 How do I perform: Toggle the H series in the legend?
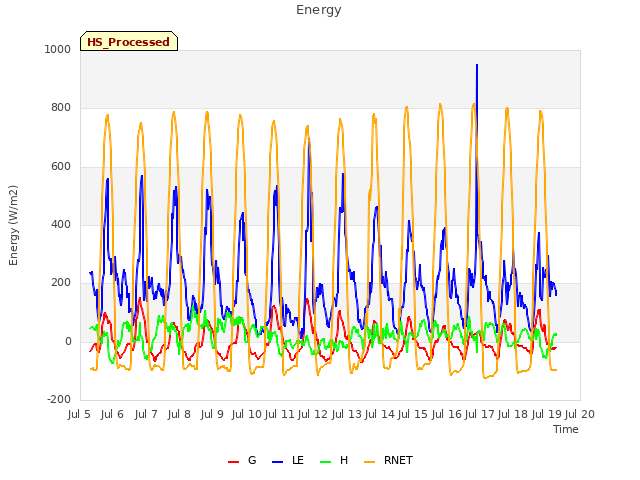click(x=334, y=461)
